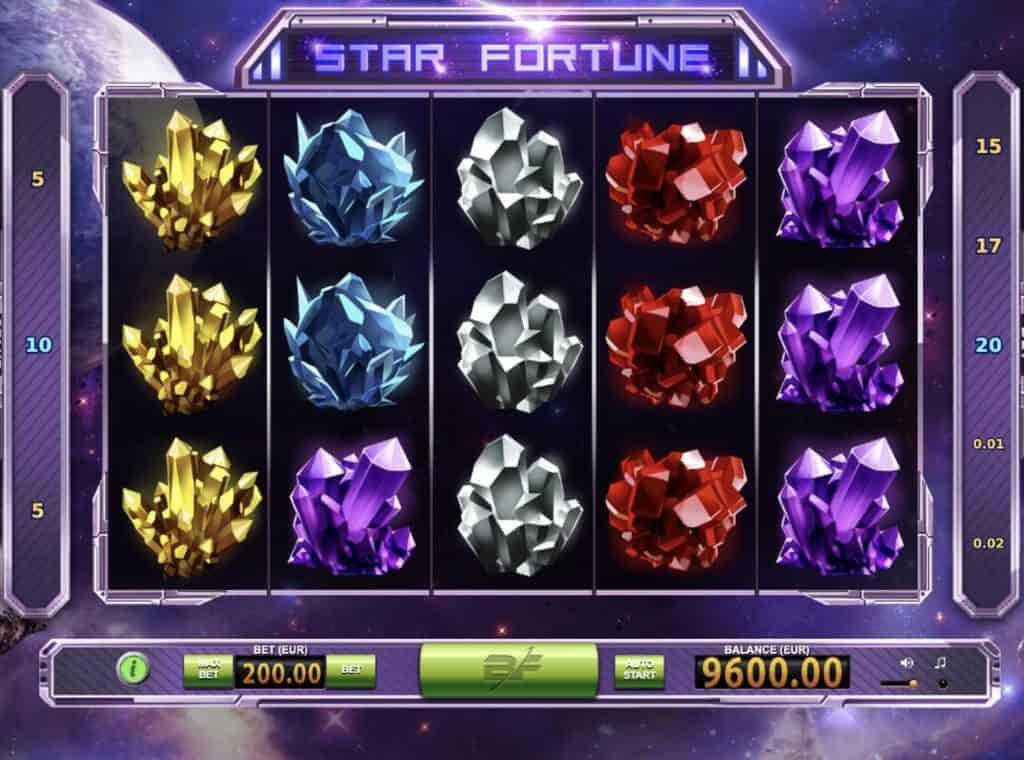Adjust the volume slider under the speaker
Image resolution: width=1024 pixels, height=760 pixels.
tap(899, 684)
